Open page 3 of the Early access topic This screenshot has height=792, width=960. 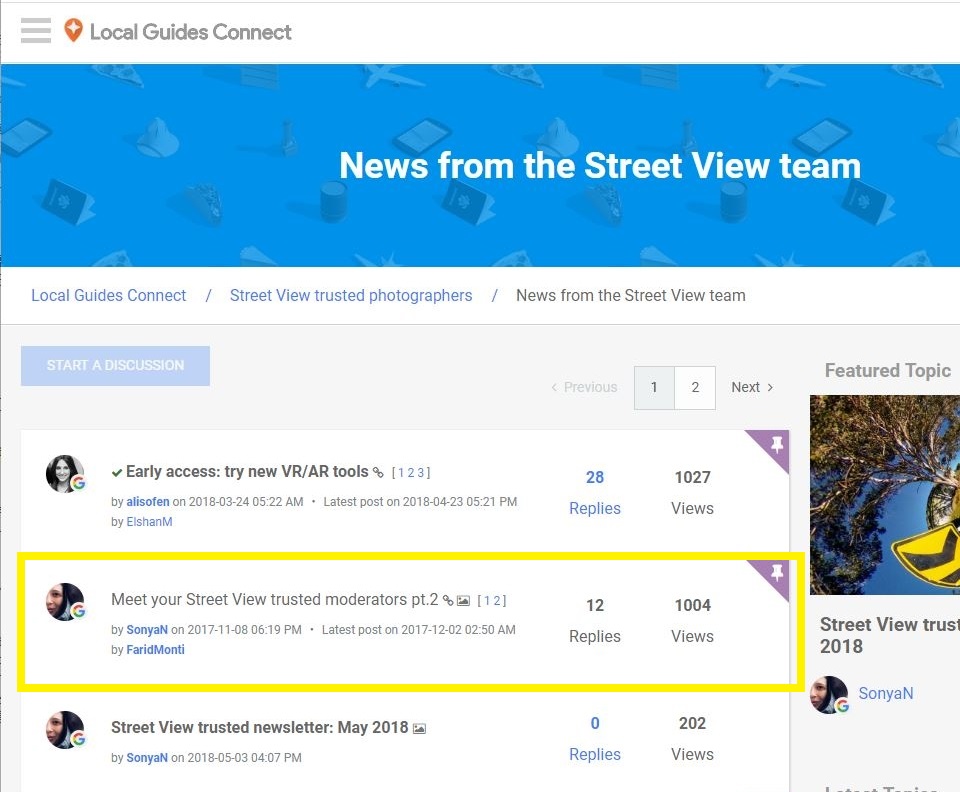[x=421, y=473]
